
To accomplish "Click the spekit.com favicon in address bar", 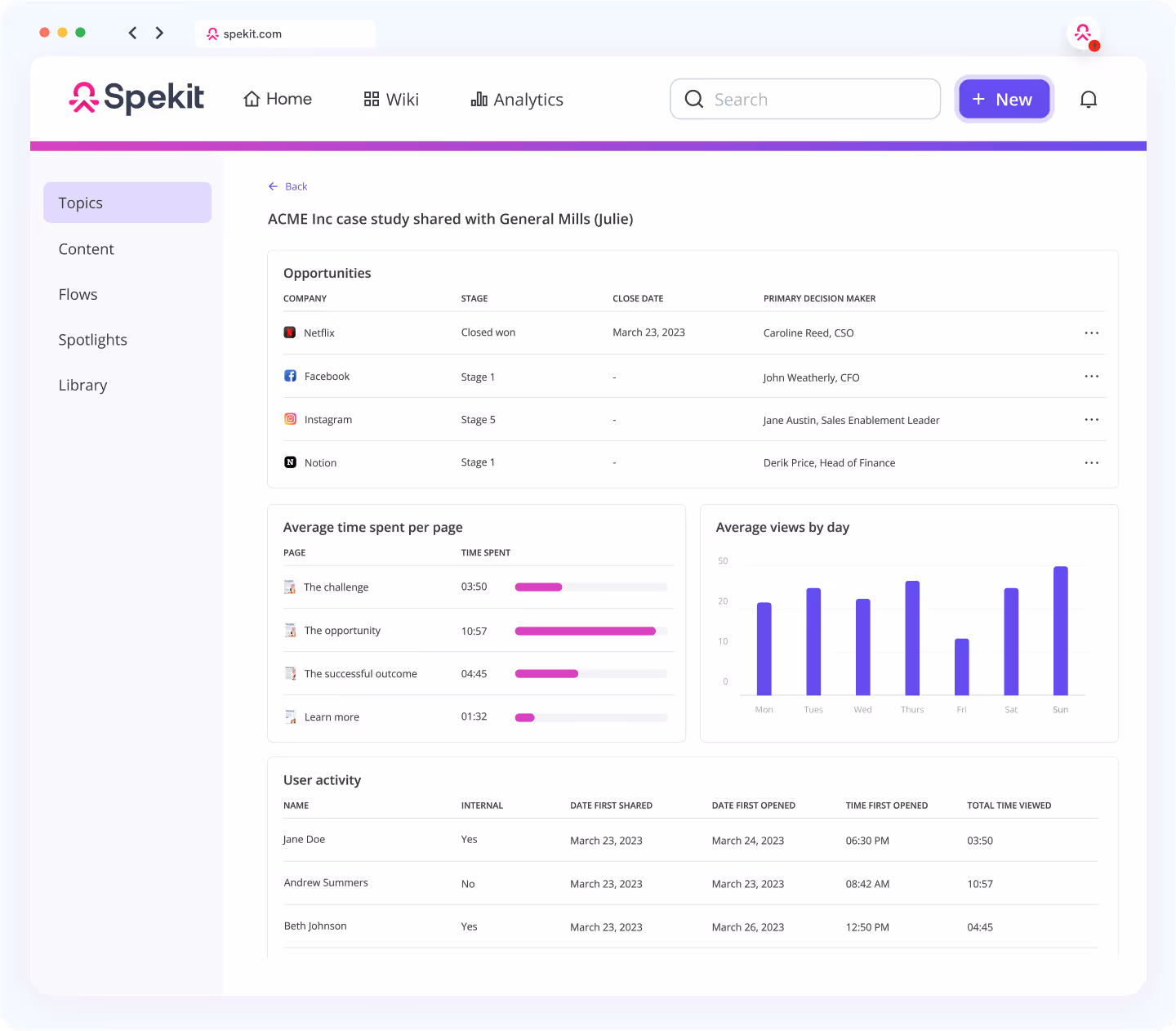I will tap(212, 33).
